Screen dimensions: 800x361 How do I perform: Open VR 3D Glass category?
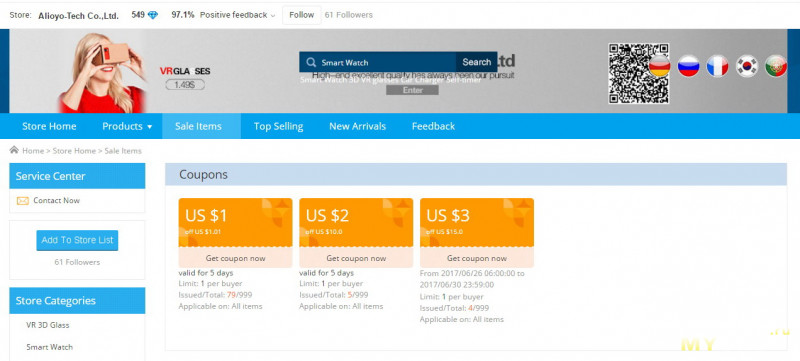(48, 325)
